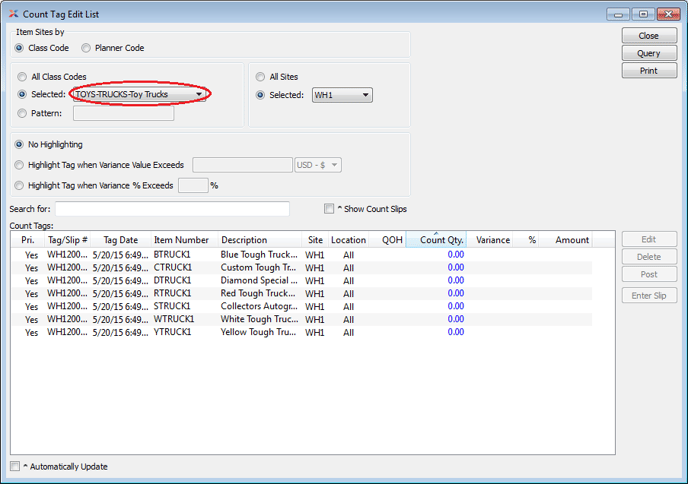Click into the Search for field
This screenshot has height=484, width=688.
(x=172, y=209)
